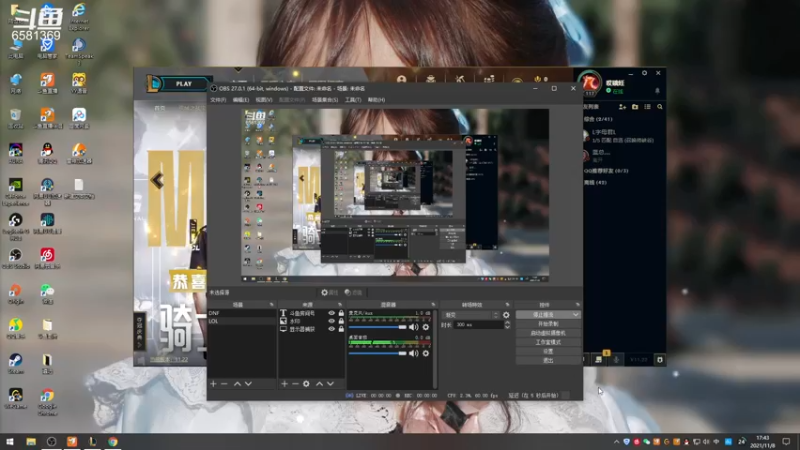
Task: Open Windows notification center icon
Action: tap(786, 441)
